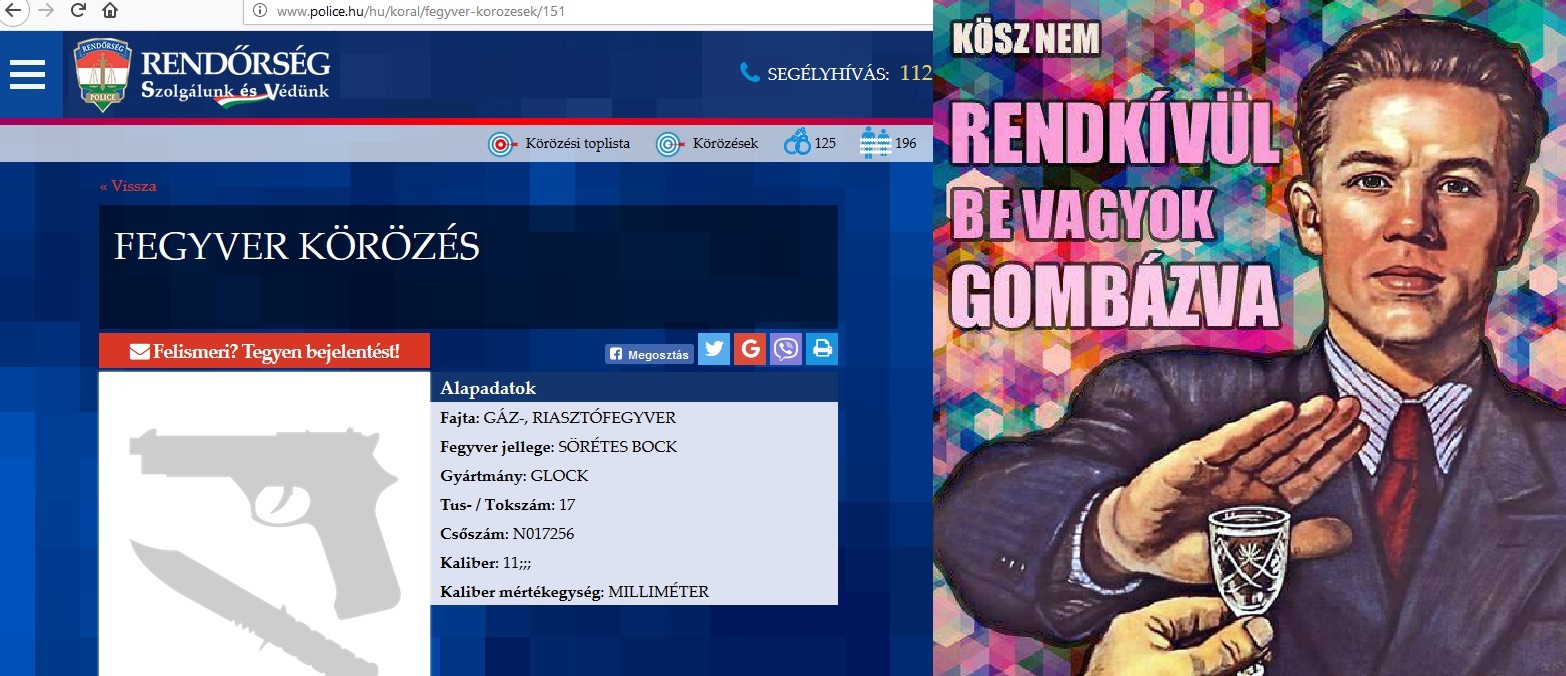Click the « Vissza link
The image size is (1566, 676).
[128, 186]
